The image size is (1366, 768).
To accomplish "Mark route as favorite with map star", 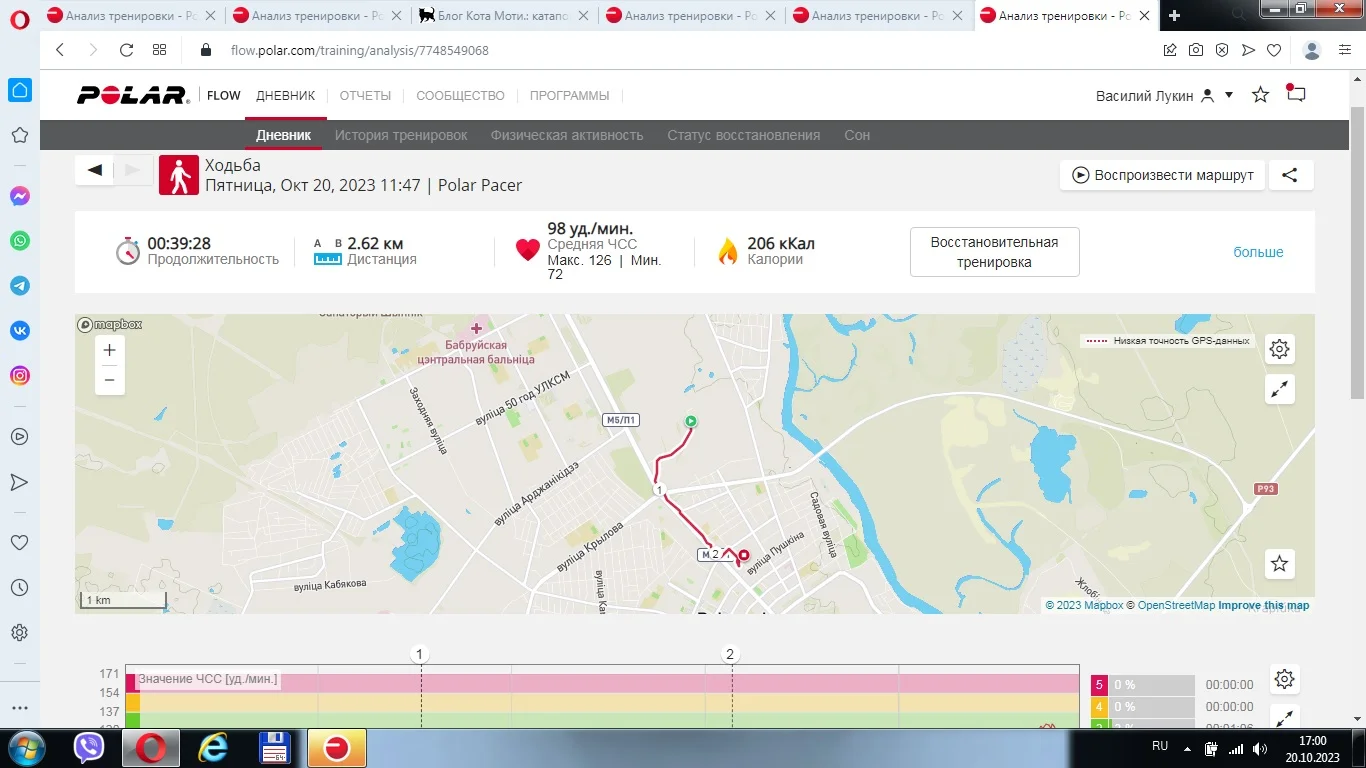I will (1280, 564).
